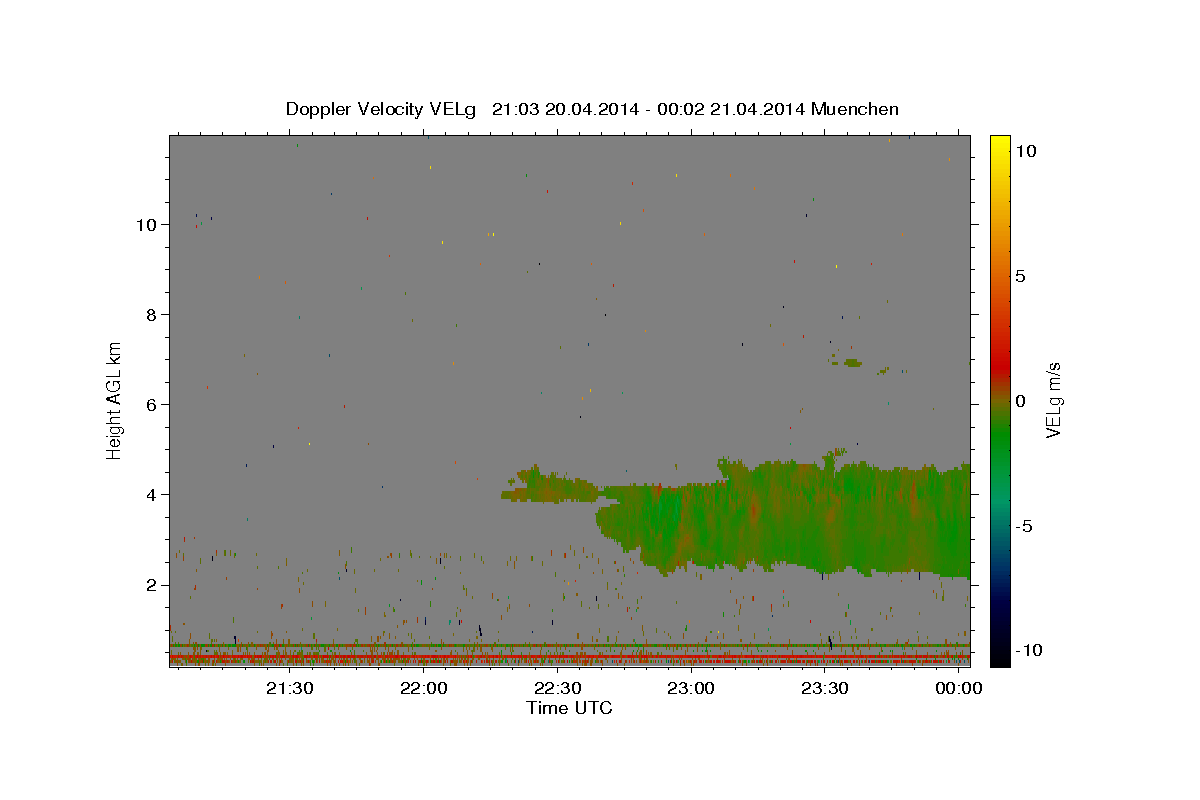Click the 'Muenchen' location in the title
Viewport: 1200px width, 800px height.
tap(855, 109)
